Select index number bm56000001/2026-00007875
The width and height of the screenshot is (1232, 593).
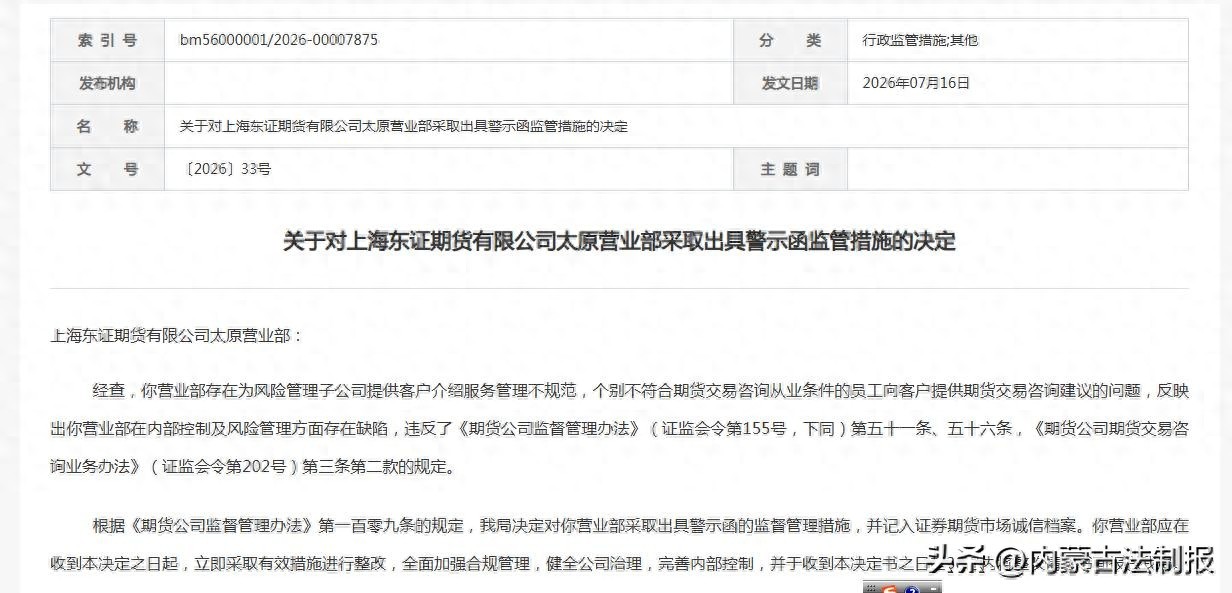[279, 40]
